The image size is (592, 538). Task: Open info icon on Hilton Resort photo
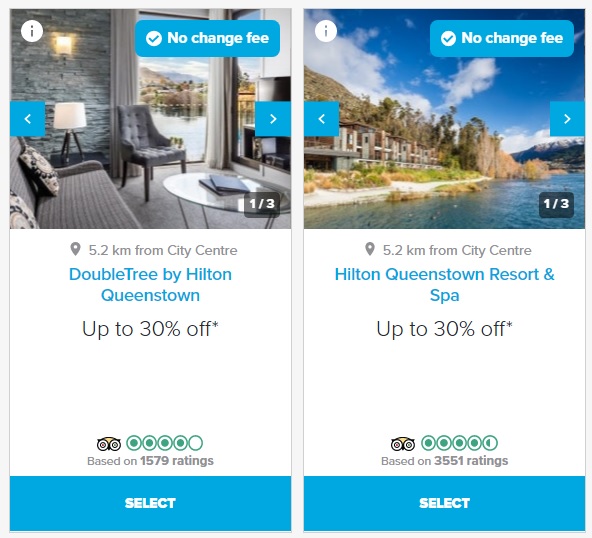(x=326, y=31)
